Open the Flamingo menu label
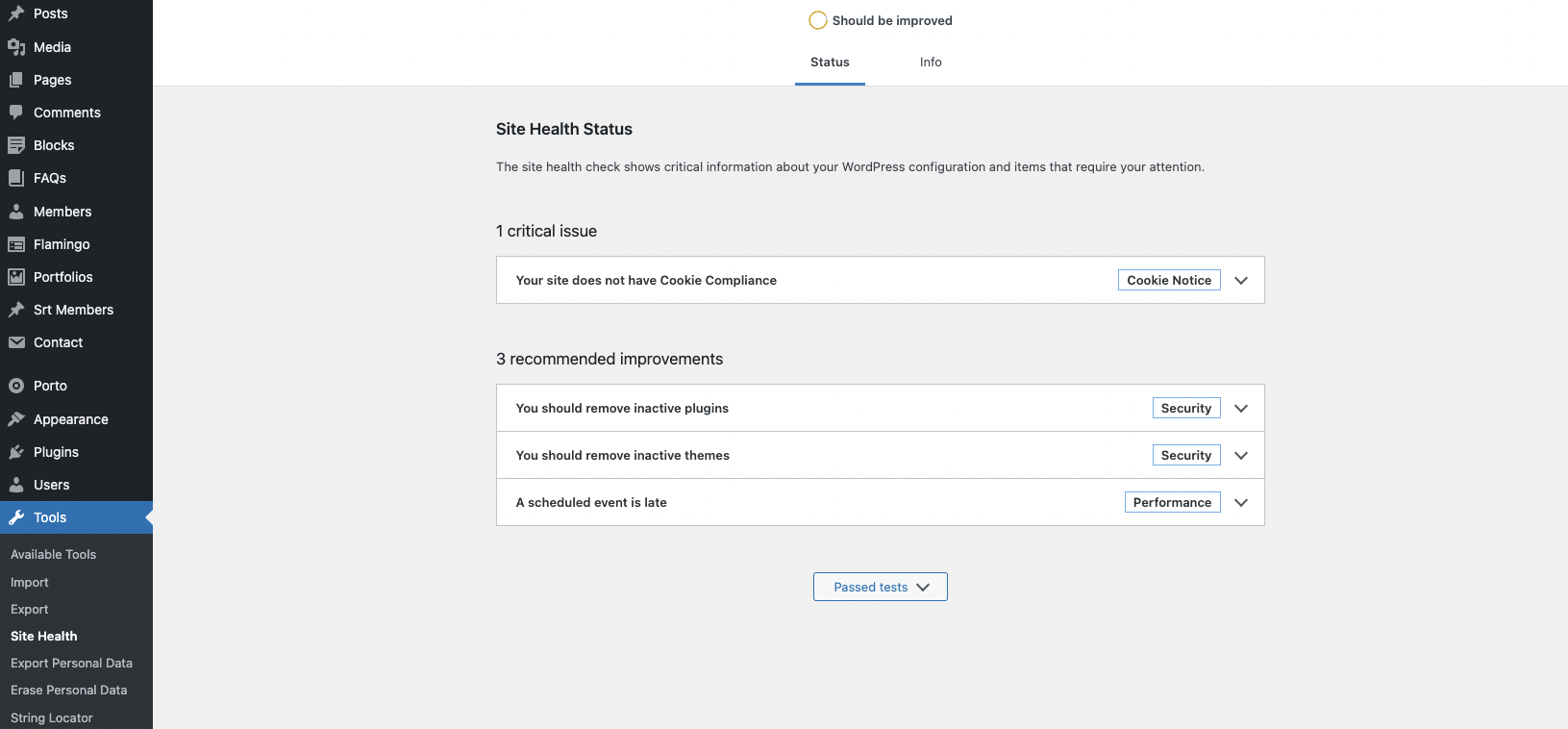Screen dimensions: 1568x729 point(62,244)
